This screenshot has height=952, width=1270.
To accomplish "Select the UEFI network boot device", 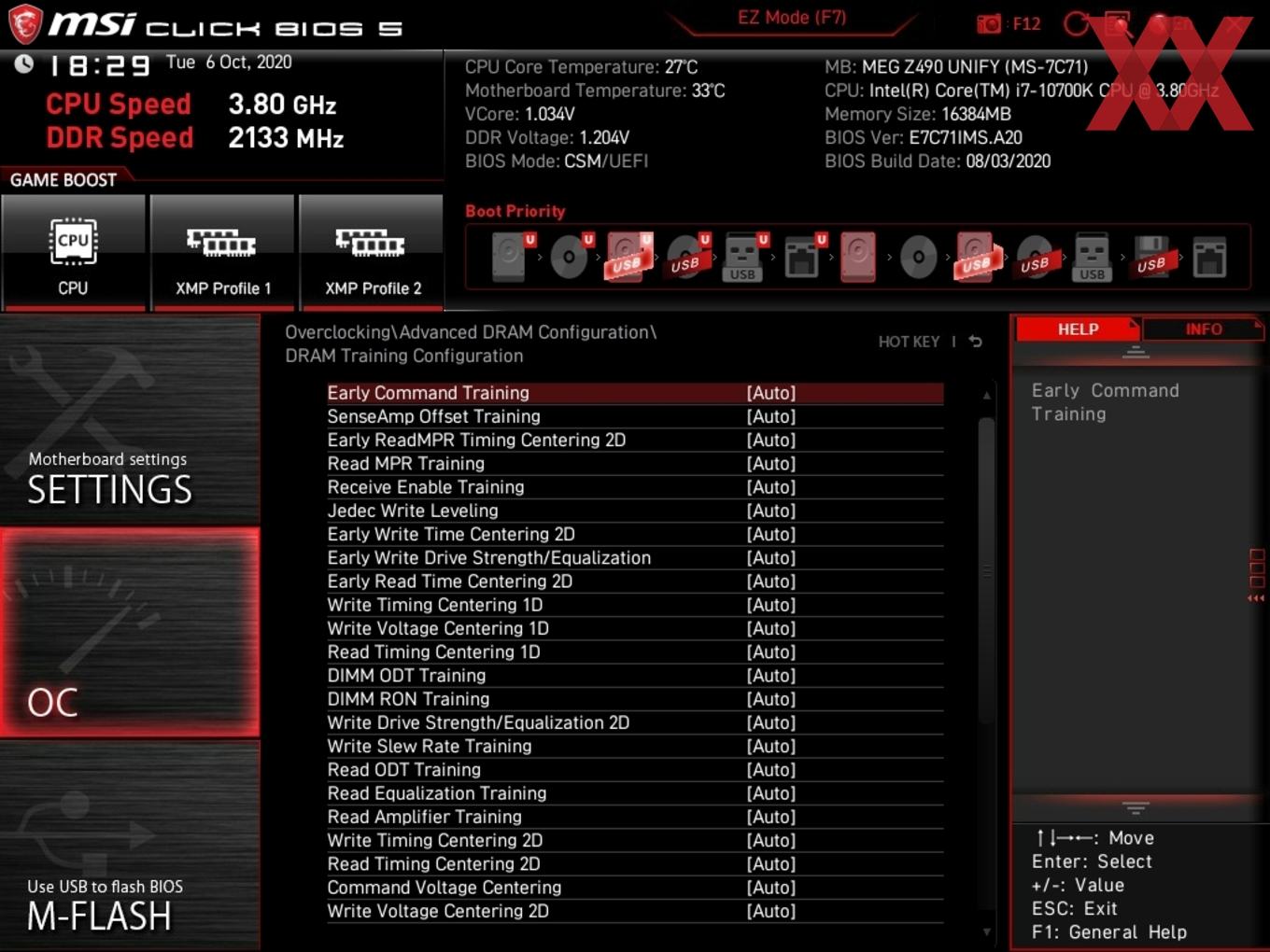I will coord(804,257).
